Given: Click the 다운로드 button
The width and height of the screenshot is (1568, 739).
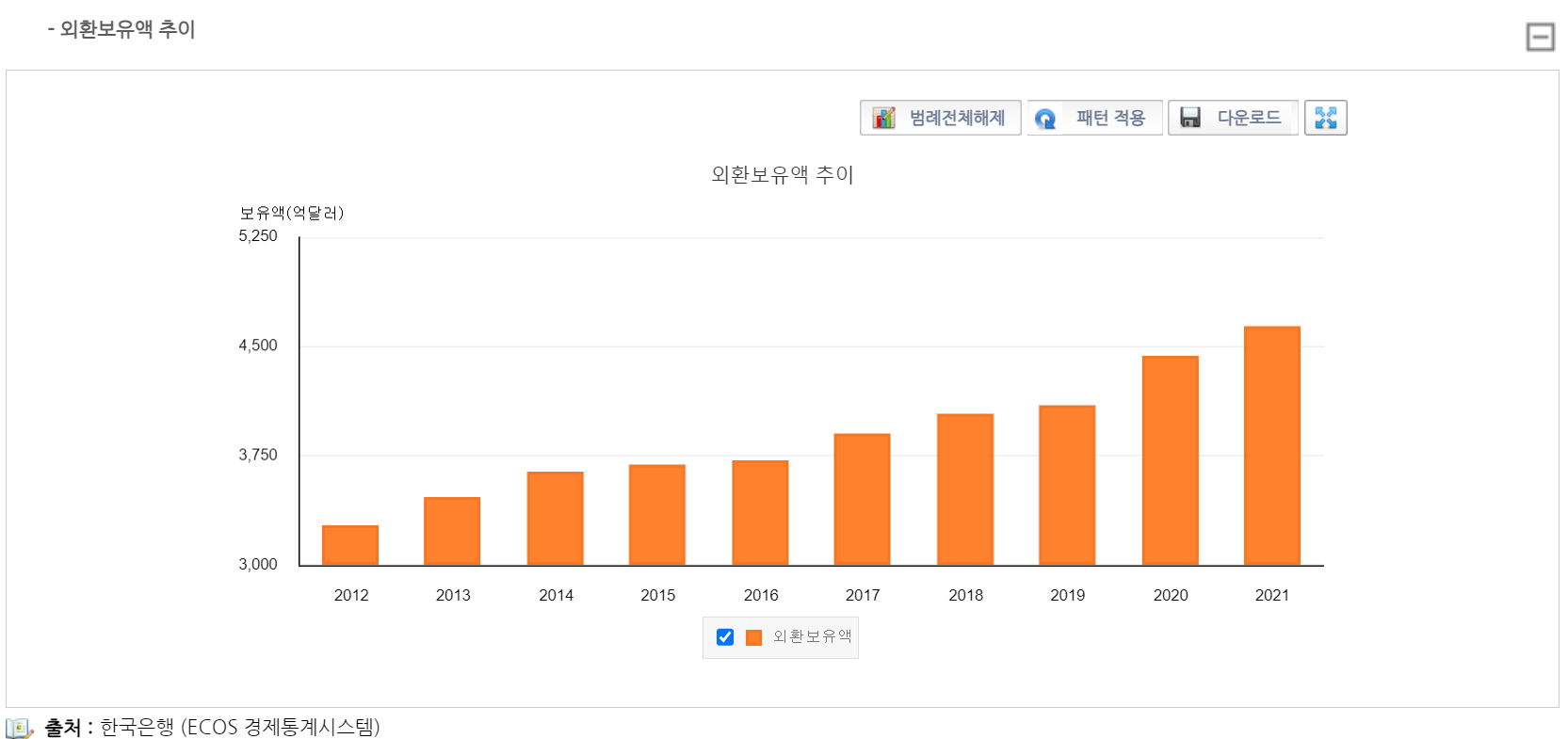Looking at the screenshot, I should coord(1233,118).
